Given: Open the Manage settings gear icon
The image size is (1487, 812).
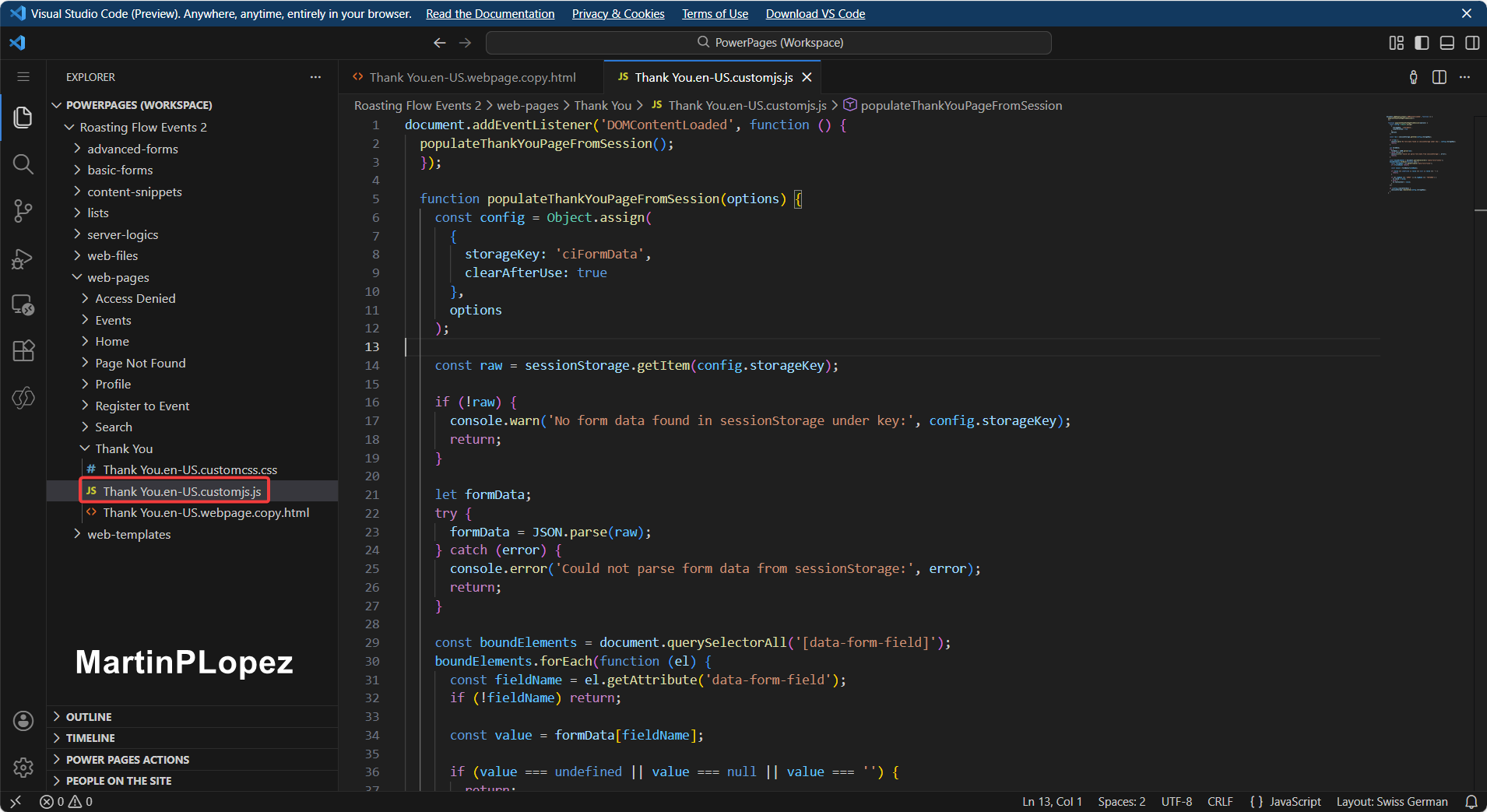Looking at the screenshot, I should (23, 768).
